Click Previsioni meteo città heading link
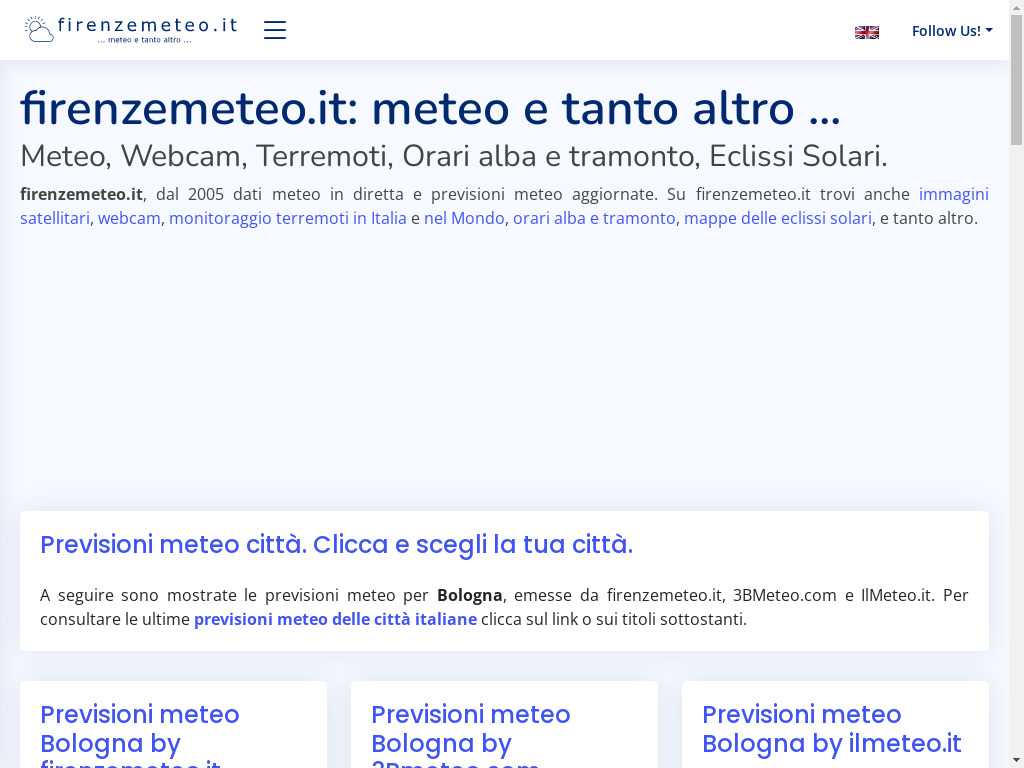 tap(336, 545)
